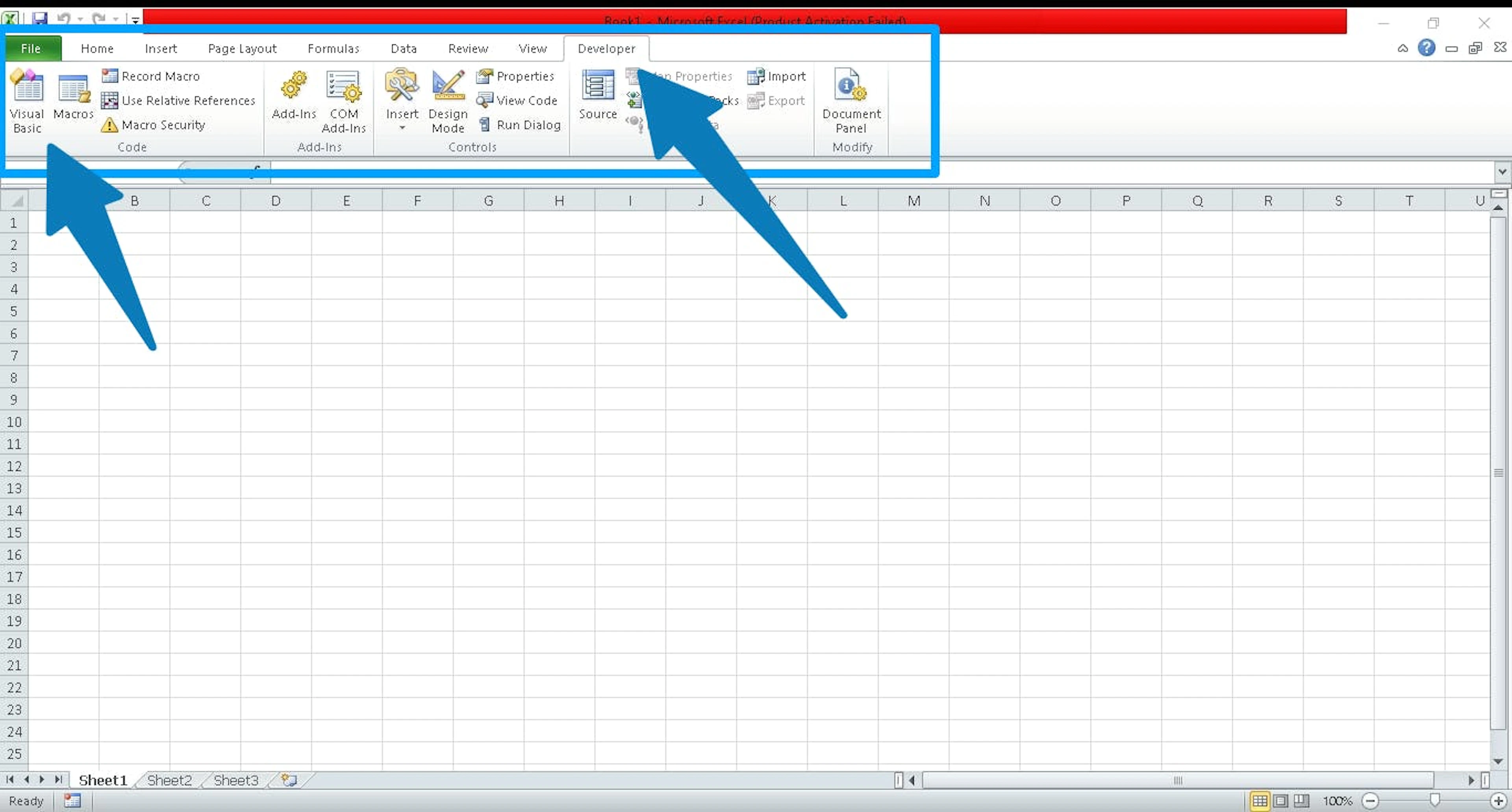The height and width of the screenshot is (812, 1512).
Task: Click the Insert Worksheet tab icon
Action: point(289,780)
